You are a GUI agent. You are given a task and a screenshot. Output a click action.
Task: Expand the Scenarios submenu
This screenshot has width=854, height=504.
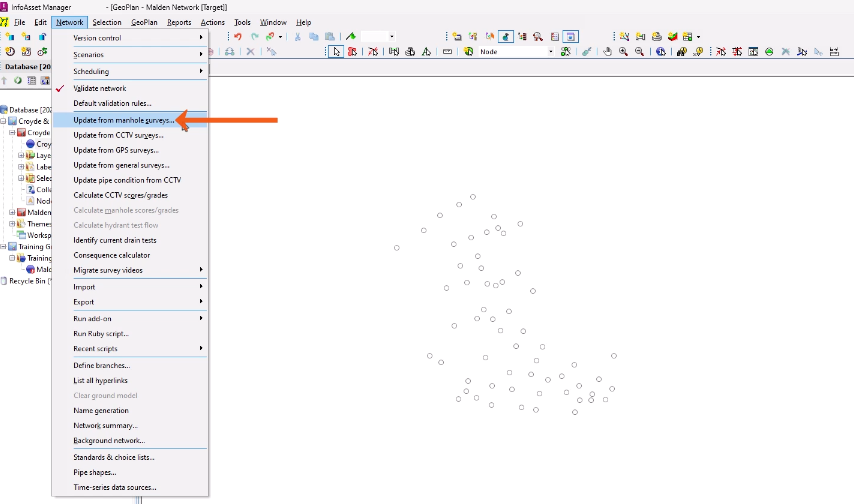[130, 55]
